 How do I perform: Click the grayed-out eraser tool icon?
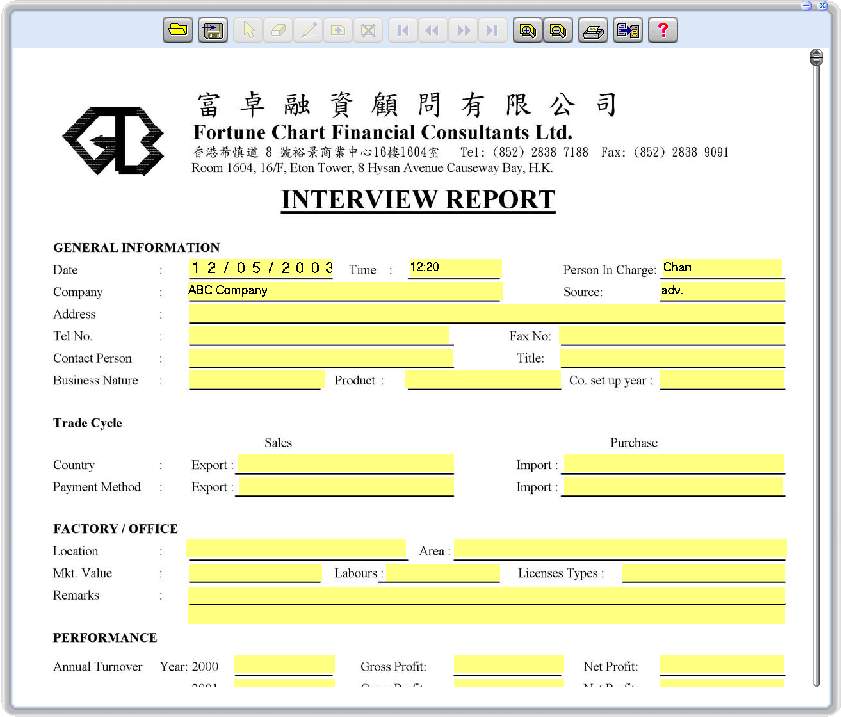279,30
